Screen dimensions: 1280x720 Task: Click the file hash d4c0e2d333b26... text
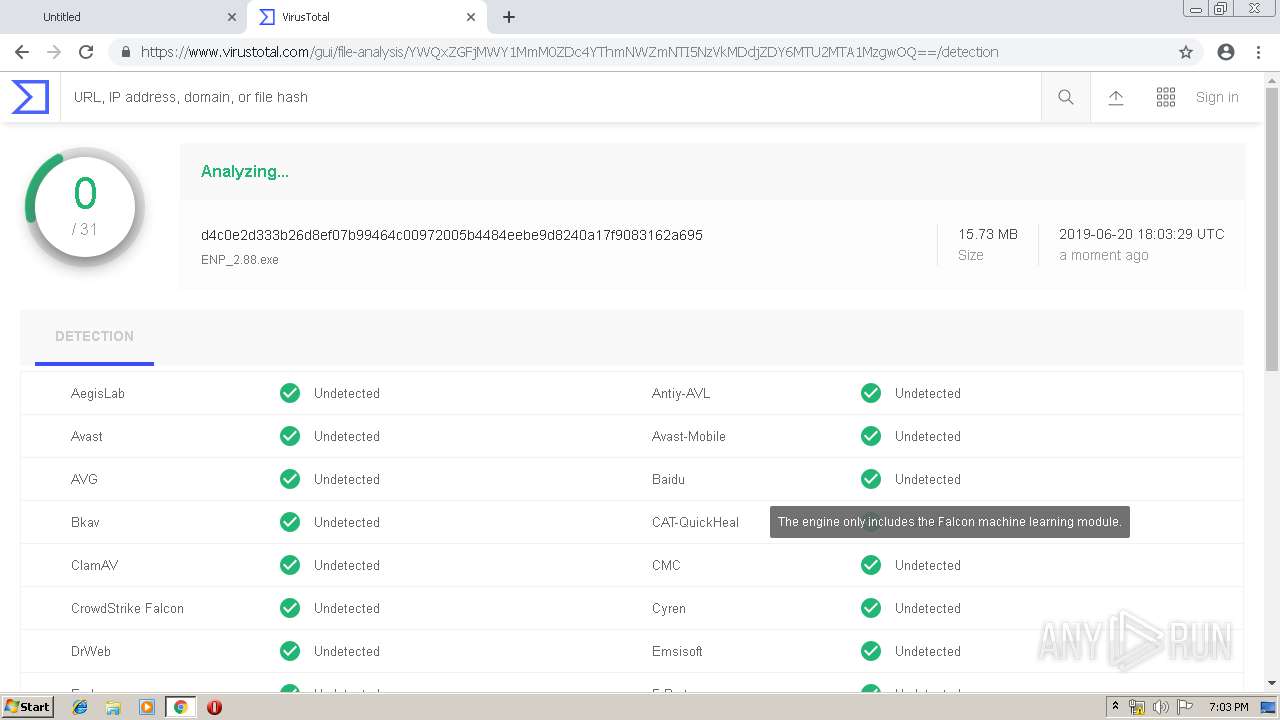click(x=452, y=235)
